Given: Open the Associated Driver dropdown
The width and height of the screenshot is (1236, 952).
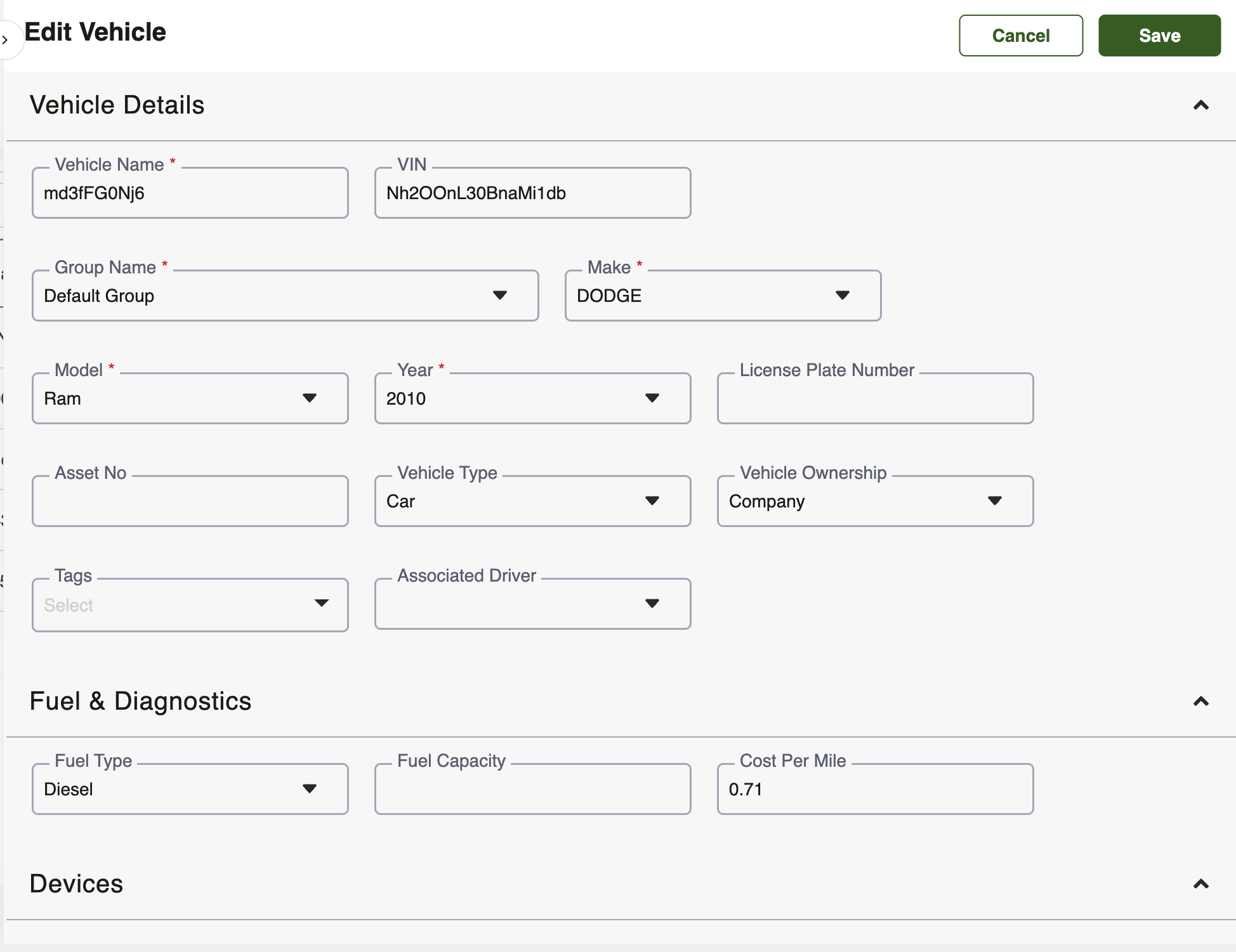Looking at the screenshot, I should [x=532, y=604].
